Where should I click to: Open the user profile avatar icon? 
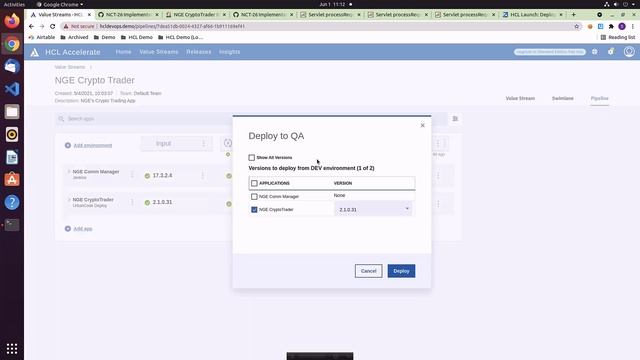click(629, 52)
